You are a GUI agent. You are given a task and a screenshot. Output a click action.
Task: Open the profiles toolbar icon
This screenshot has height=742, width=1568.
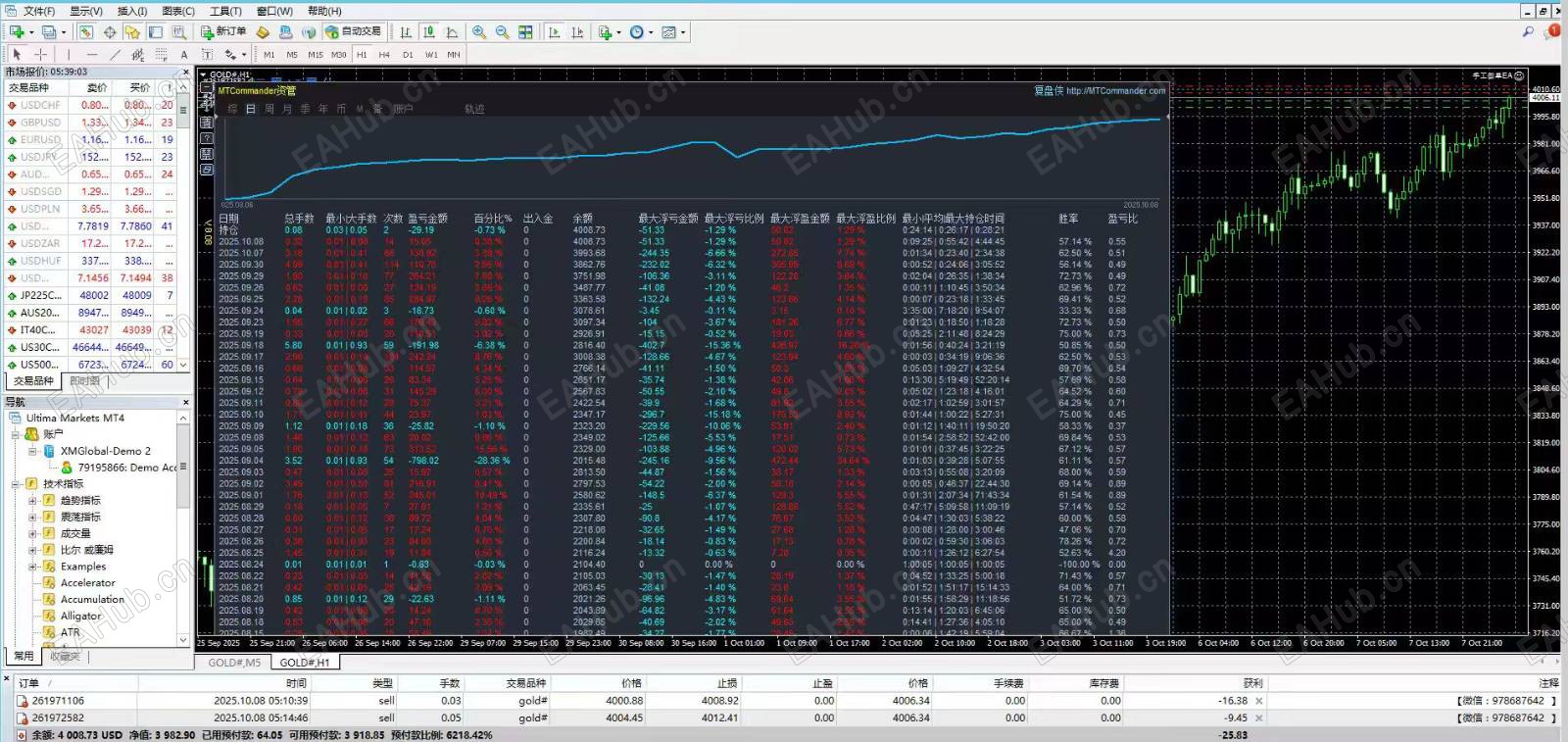[48, 32]
